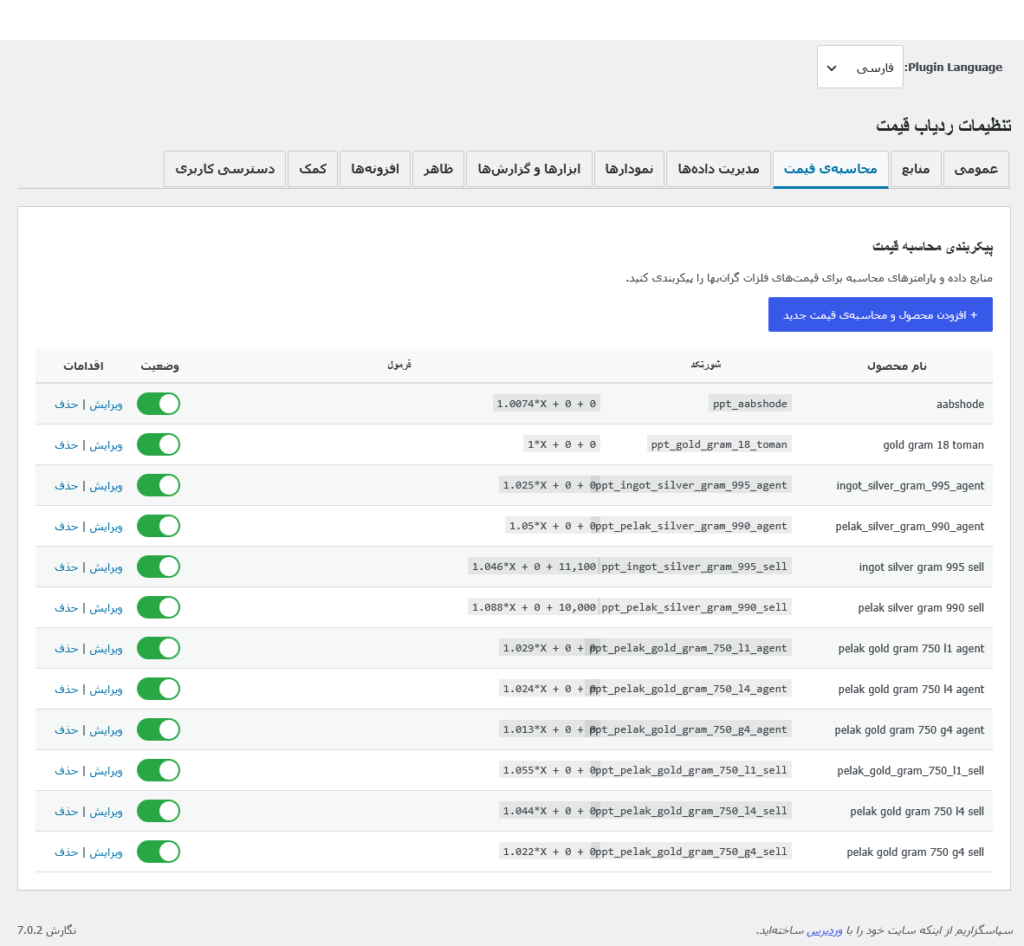1024x946 pixels.
Task: Click the ppt_pelak_silver_gram_990_sell shortcode
Action: click(x=694, y=607)
